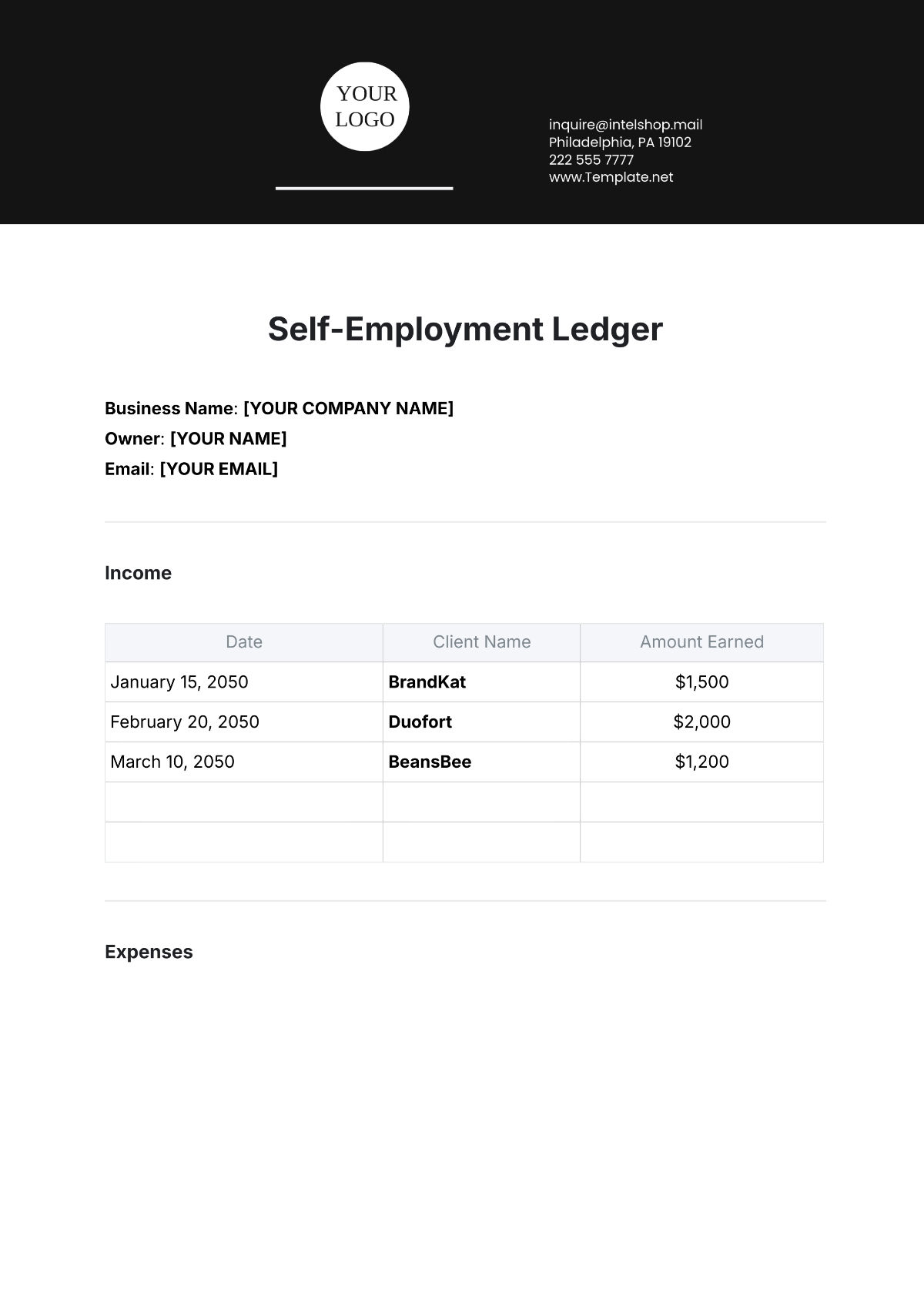The height and width of the screenshot is (1306, 924).
Task: Select the Client Name column header
Action: click(x=481, y=642)
